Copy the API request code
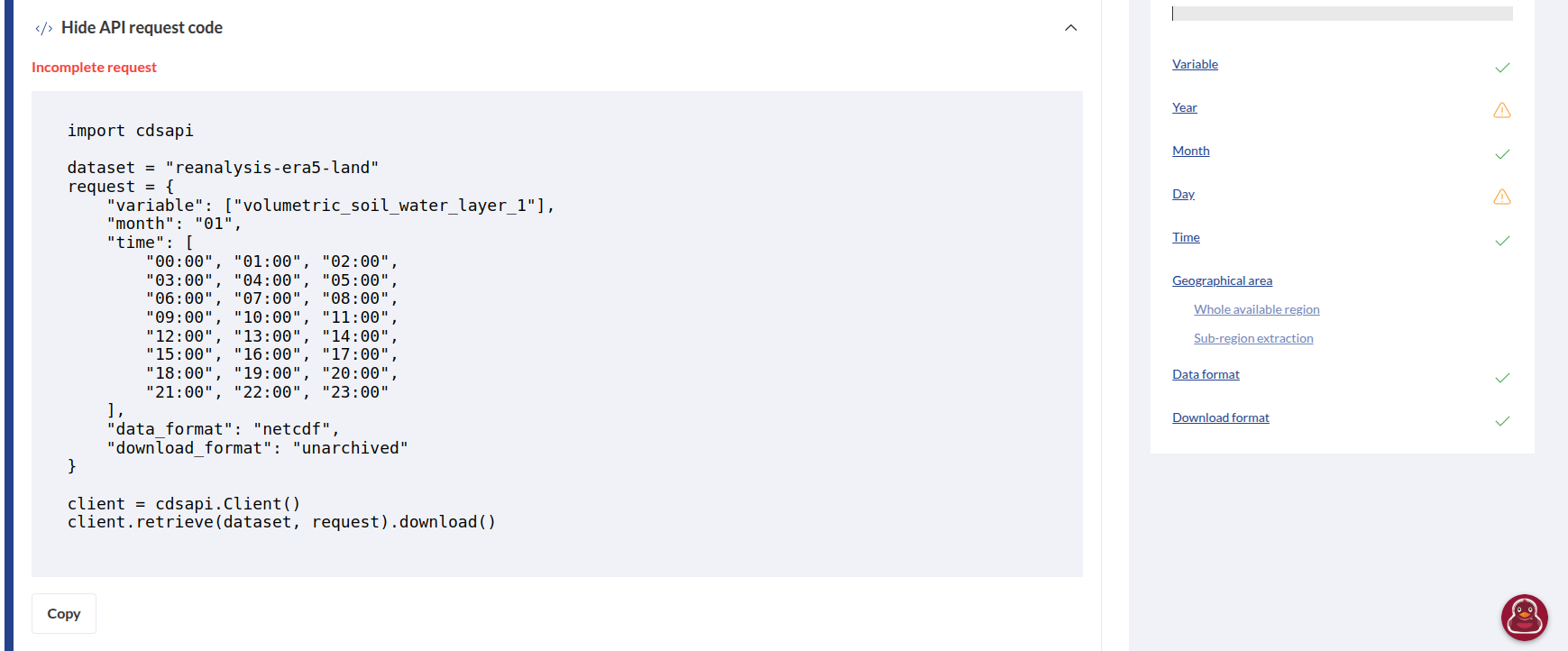 64,613
